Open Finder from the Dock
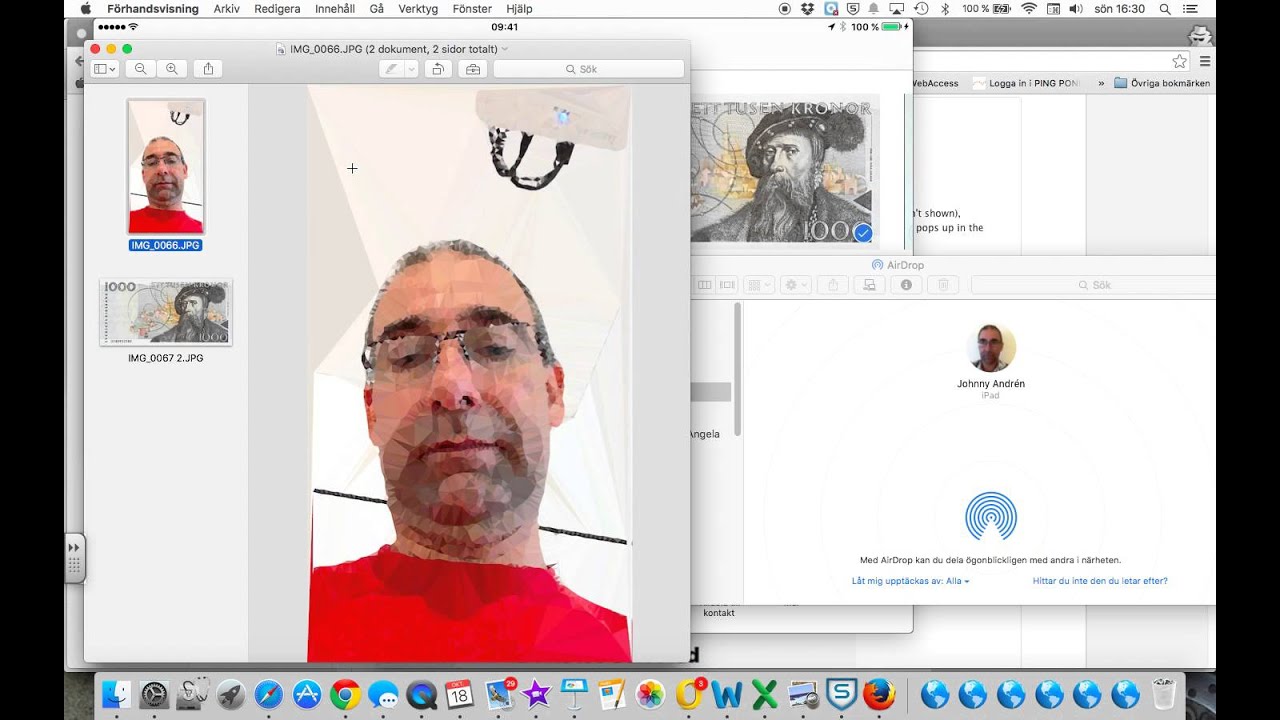 tap(117, 694)
